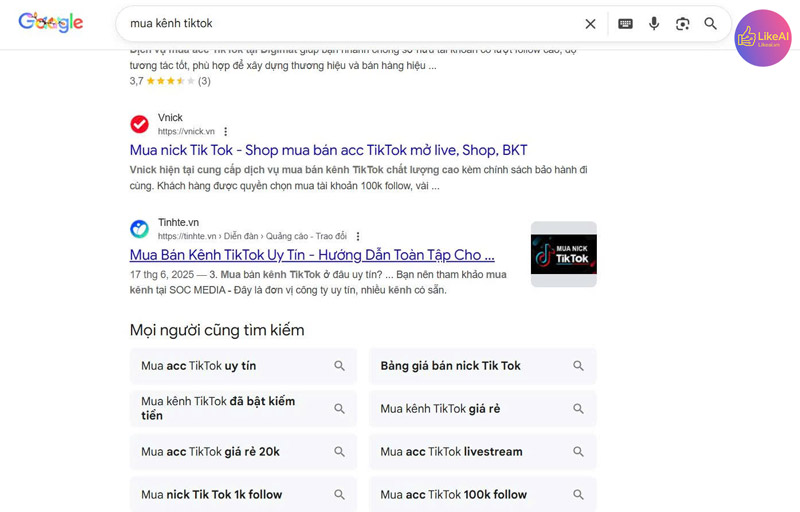This screenshot has height=512, width=800.
Task: Click magnifier on 'đã bật kiếm tiền' suggestion
Action: (339, 408)
